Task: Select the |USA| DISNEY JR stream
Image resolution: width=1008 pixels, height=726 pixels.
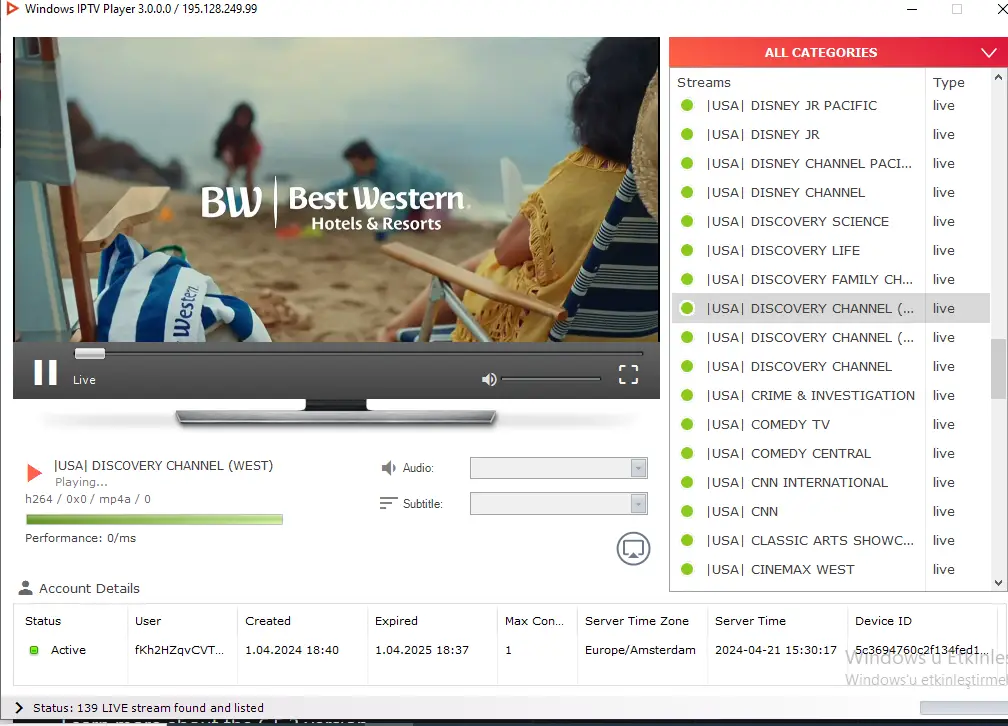Action: (x=831, y=134)
